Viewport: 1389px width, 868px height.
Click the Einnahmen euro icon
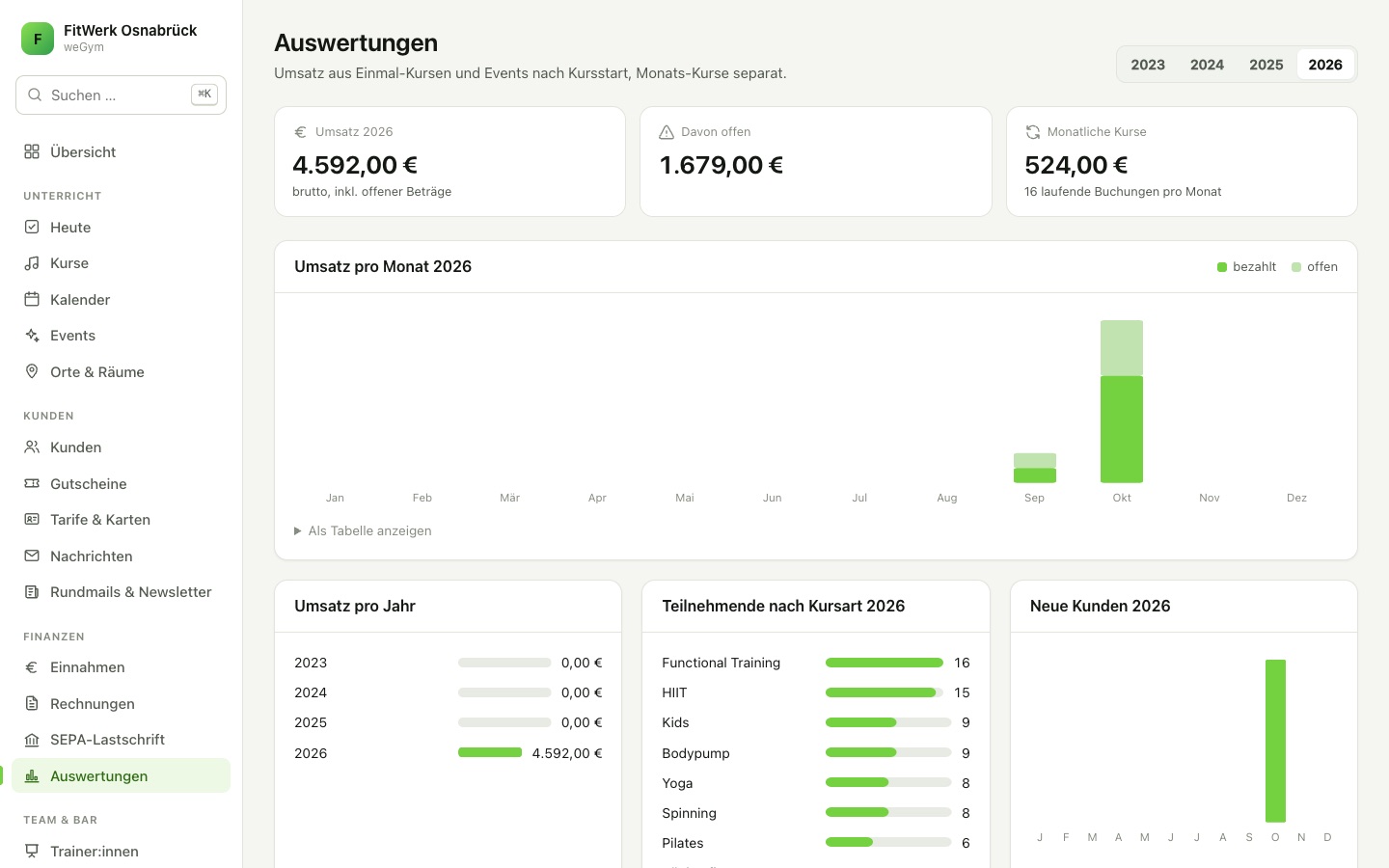click(x=32, y=666)
